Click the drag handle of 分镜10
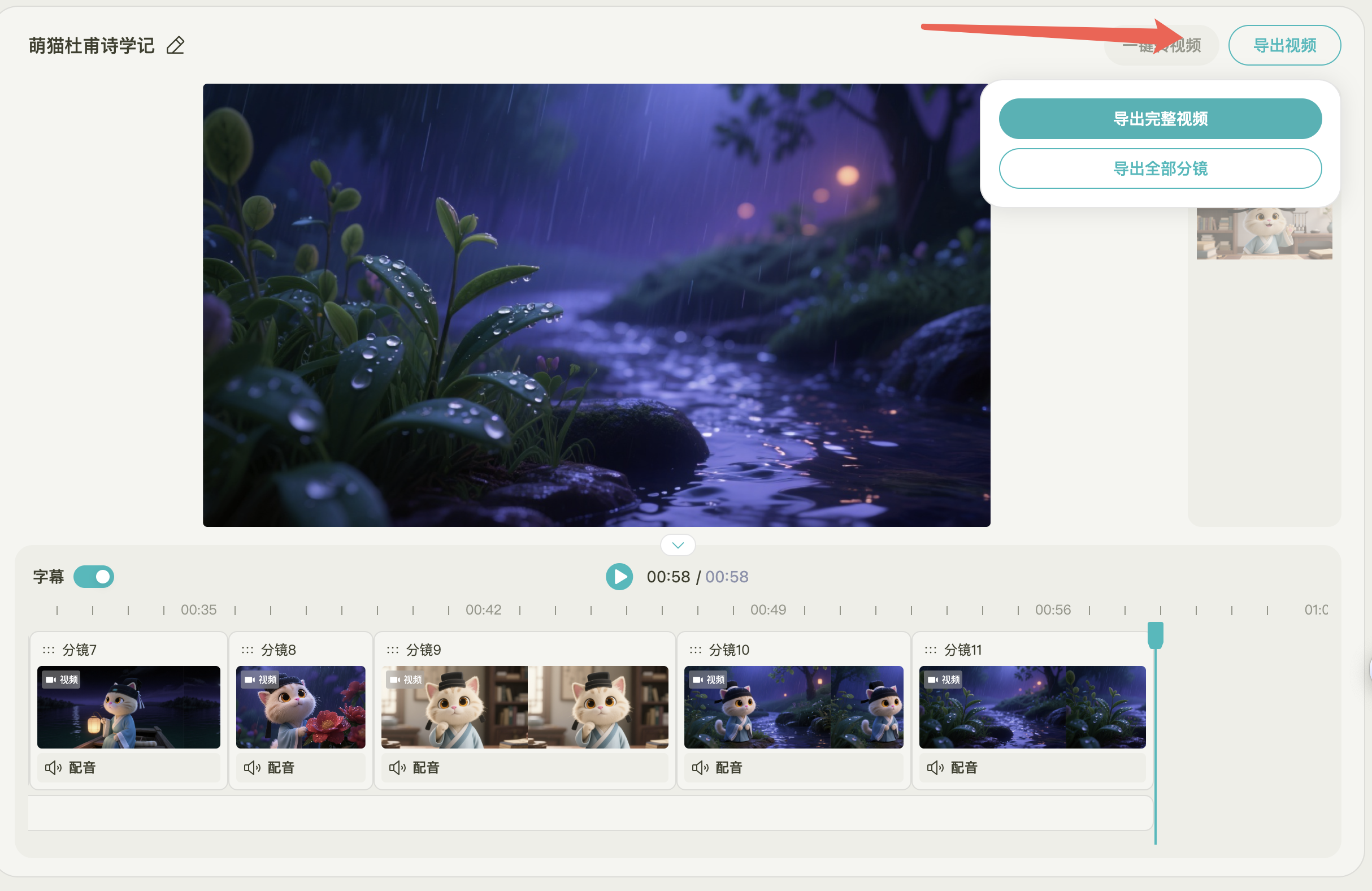Viewport: 1372px width, 891px height. point(696,650)
